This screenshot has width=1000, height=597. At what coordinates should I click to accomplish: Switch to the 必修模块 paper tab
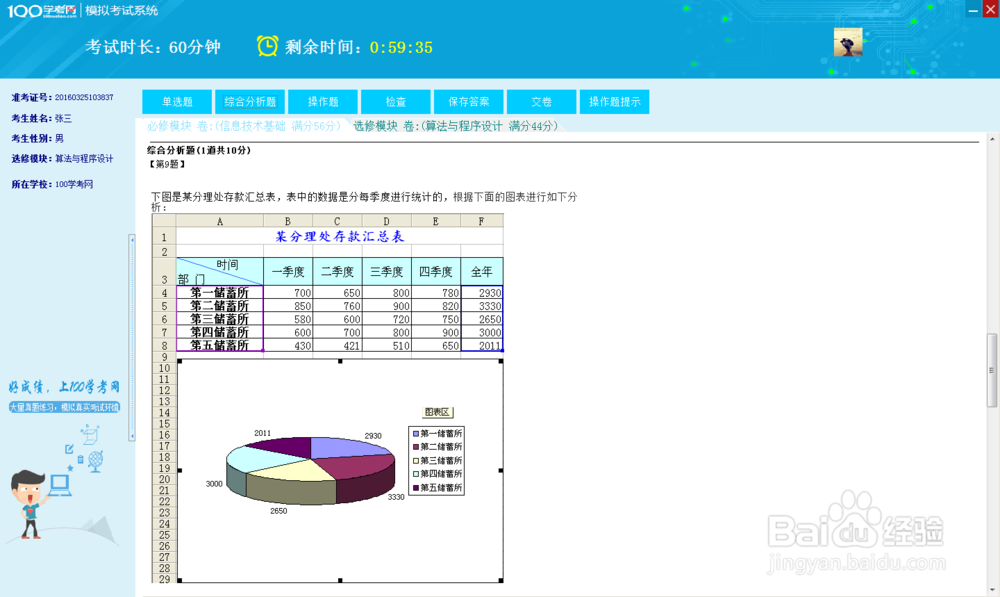tap(245, 126)
